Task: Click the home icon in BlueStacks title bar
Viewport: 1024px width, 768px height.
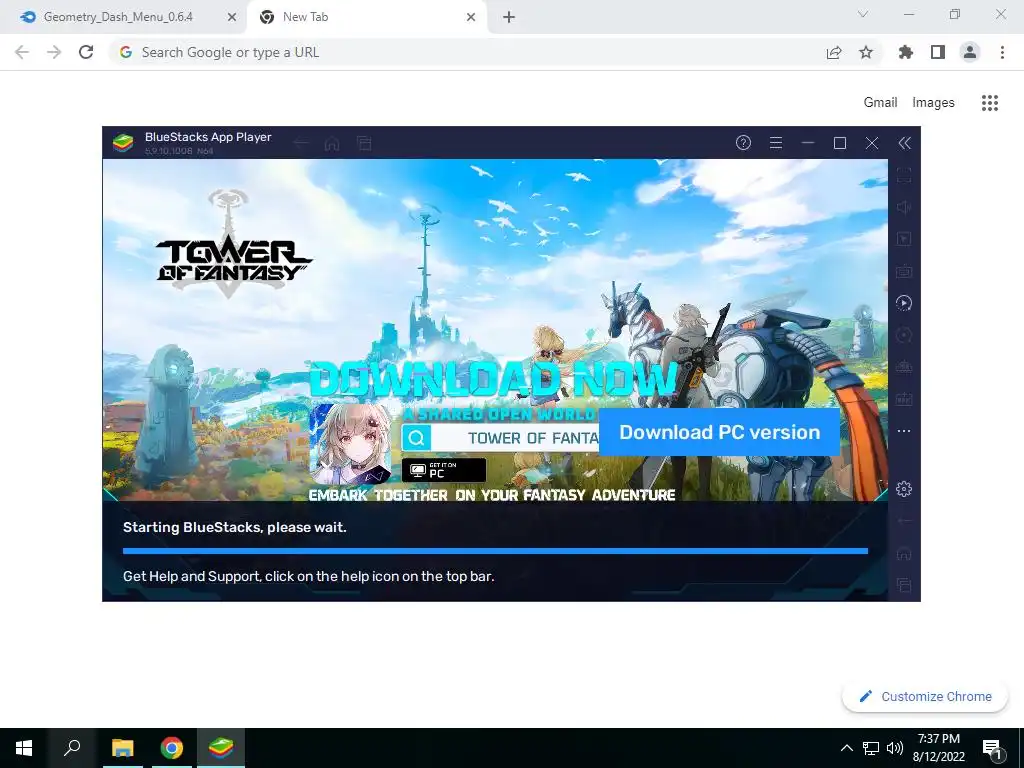Action: (x=332, y=143)
